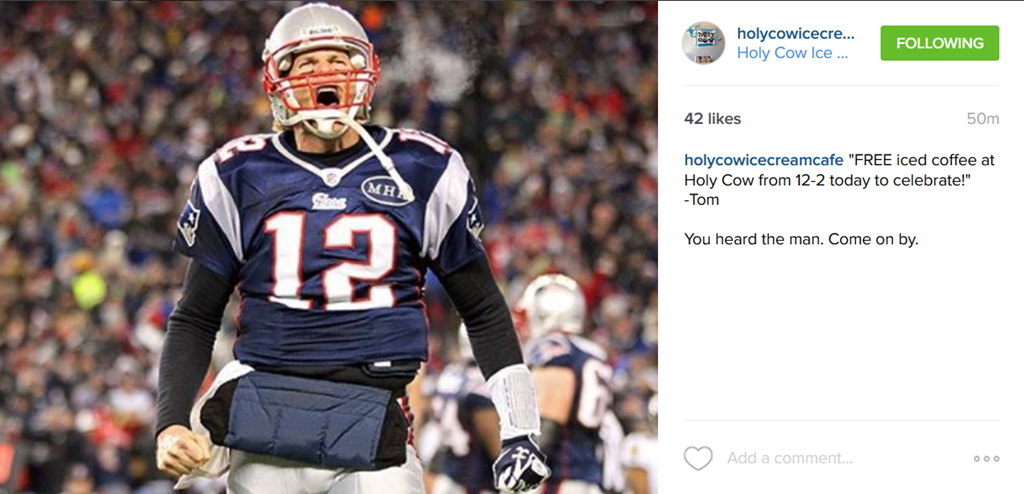Focus the Add a comment field

pos(790,458)
